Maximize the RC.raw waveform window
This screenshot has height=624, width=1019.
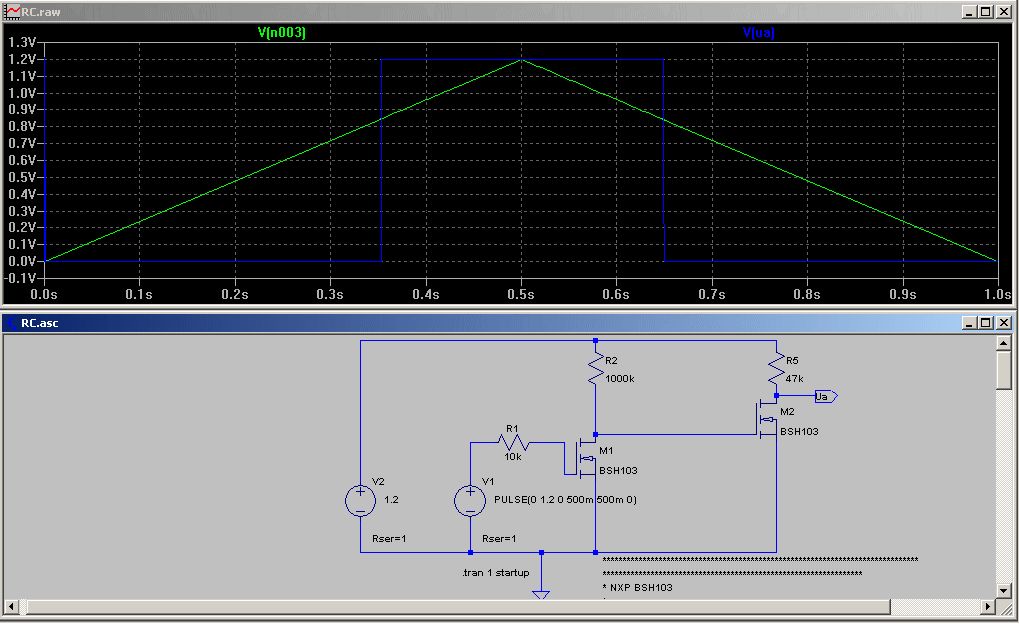coord(986,12)
